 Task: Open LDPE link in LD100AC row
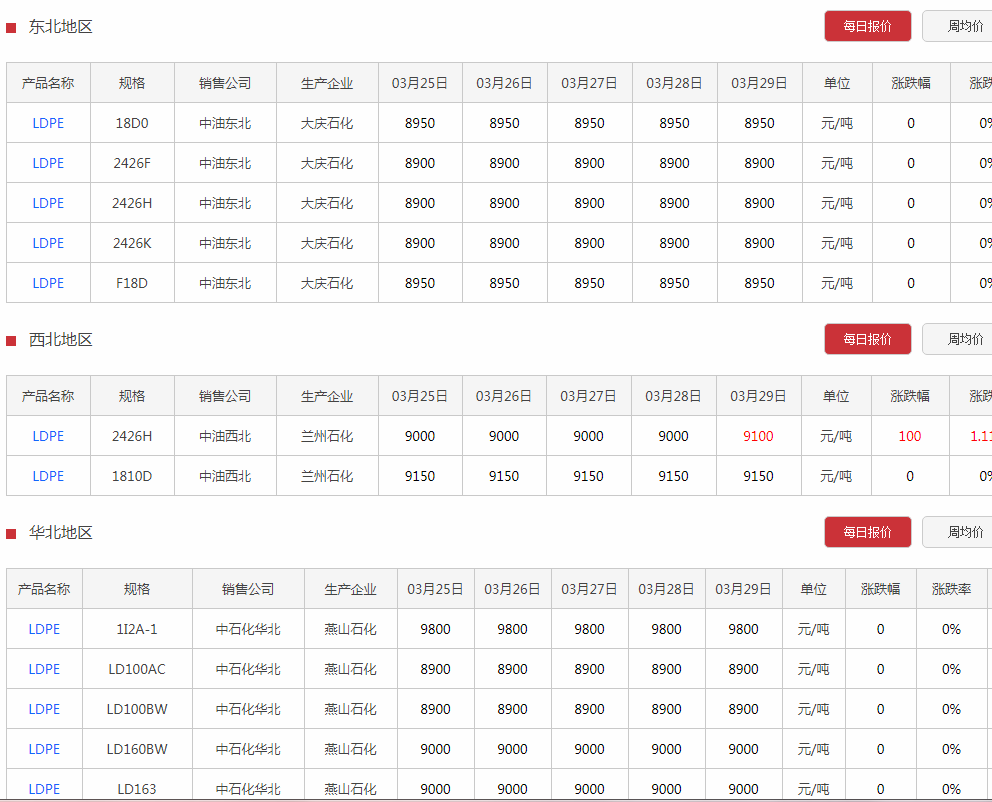tap(44, 669)
